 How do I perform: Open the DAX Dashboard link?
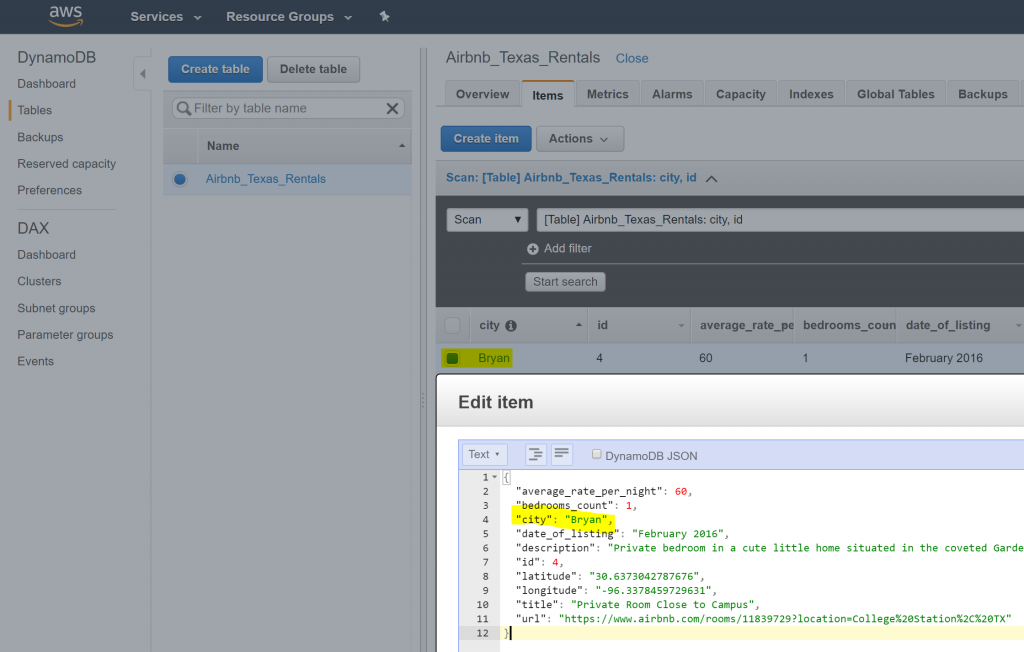coord(46,255)
